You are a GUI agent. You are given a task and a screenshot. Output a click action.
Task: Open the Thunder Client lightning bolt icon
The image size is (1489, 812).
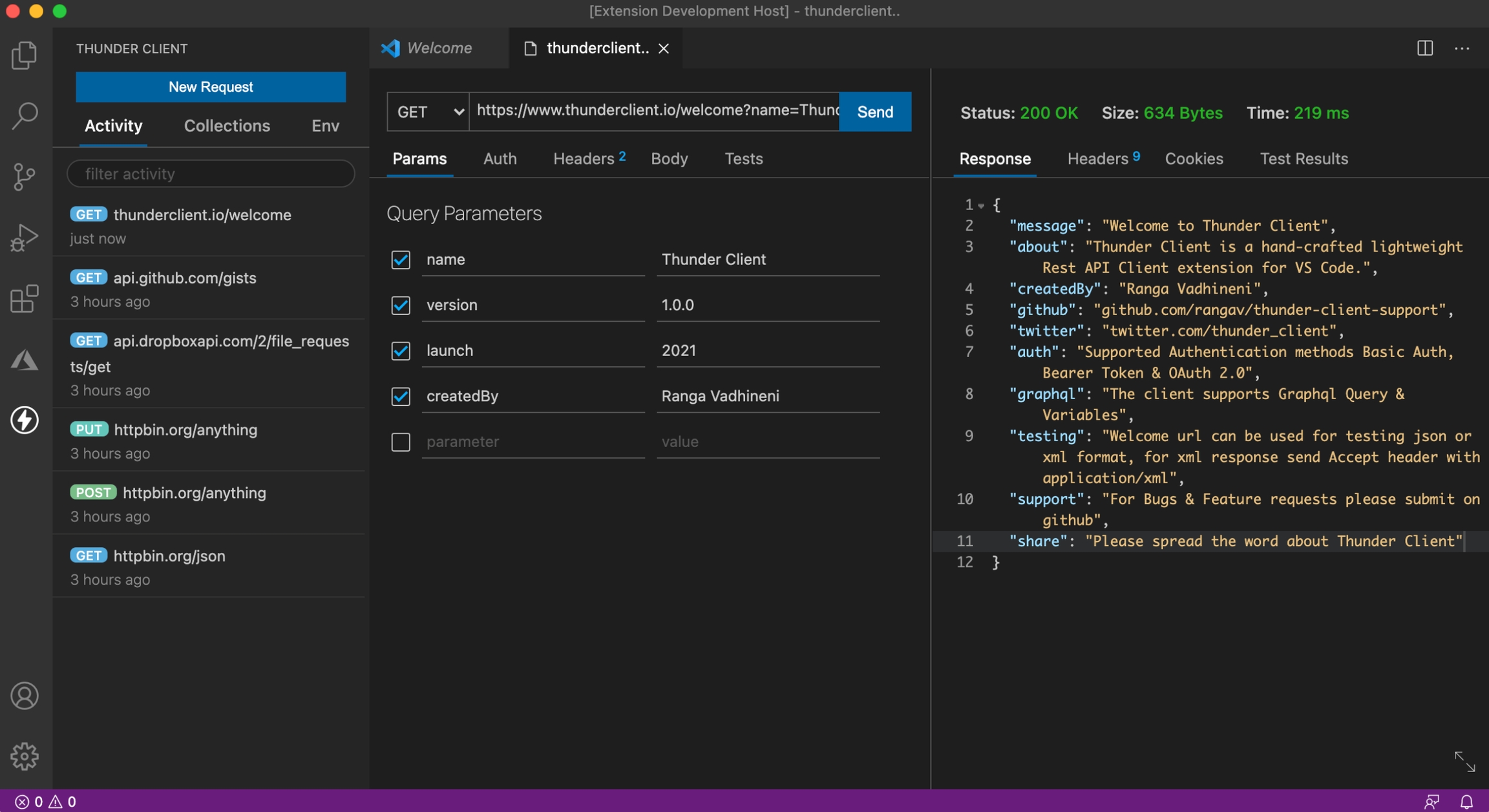click(x=25, y=420)
